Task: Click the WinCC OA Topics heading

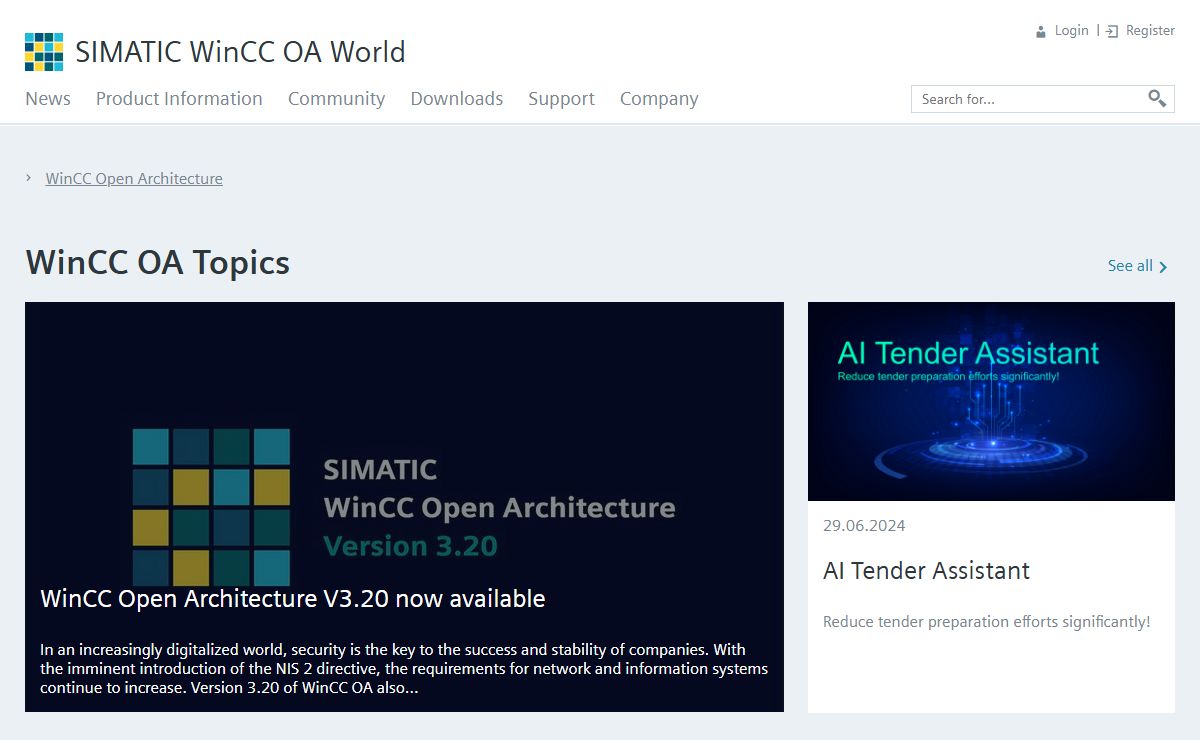Action: pyautogui.click(x=158, y=263)
